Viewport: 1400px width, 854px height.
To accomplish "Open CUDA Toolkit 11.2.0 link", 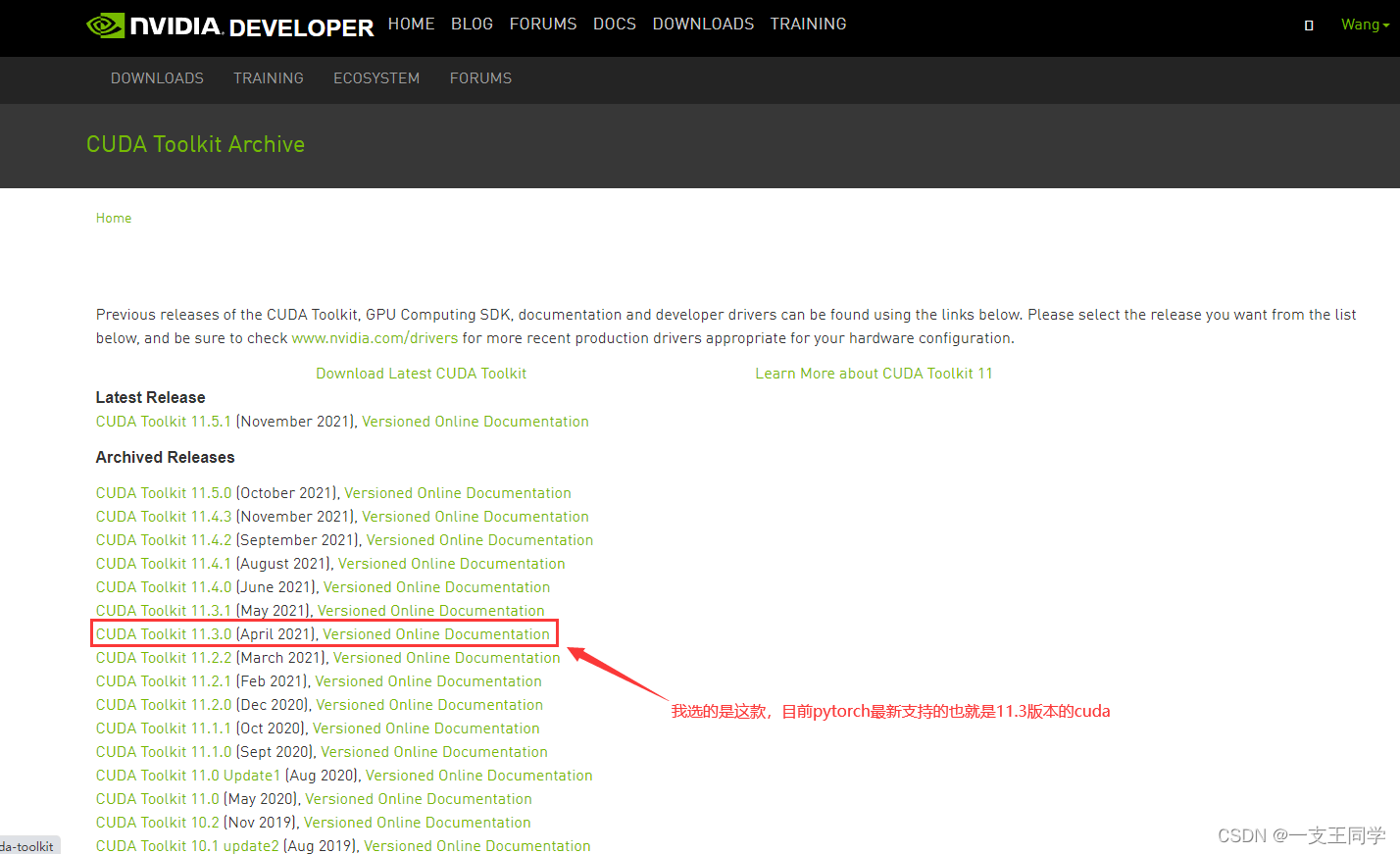I will pyautogui.click(x=164, y=705).
